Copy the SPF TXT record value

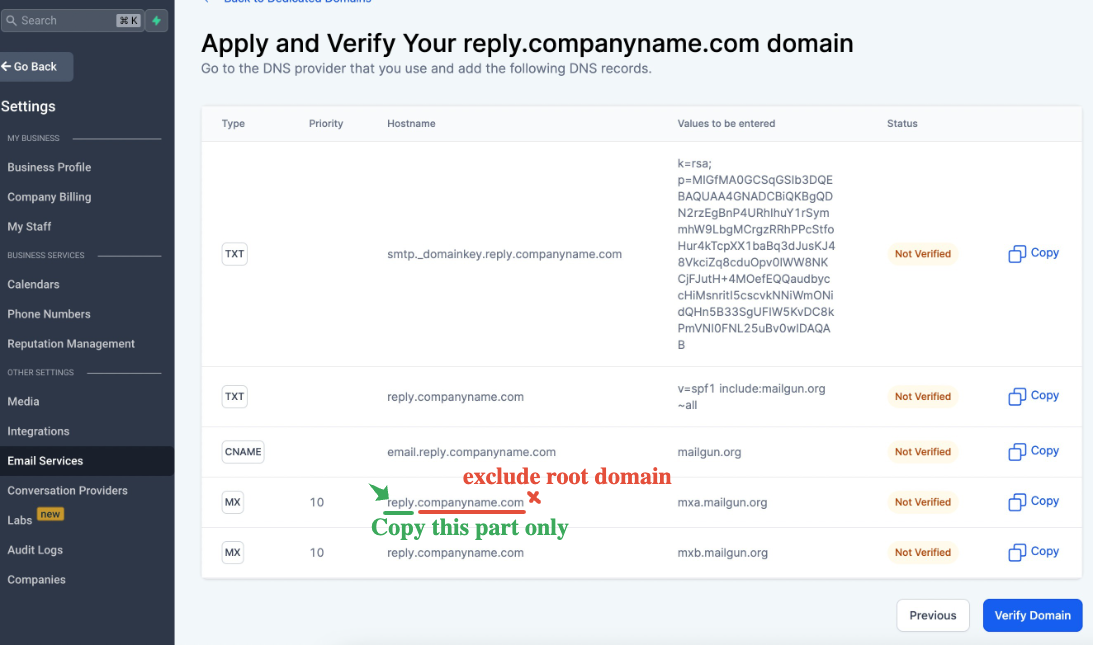[1033, 396]
